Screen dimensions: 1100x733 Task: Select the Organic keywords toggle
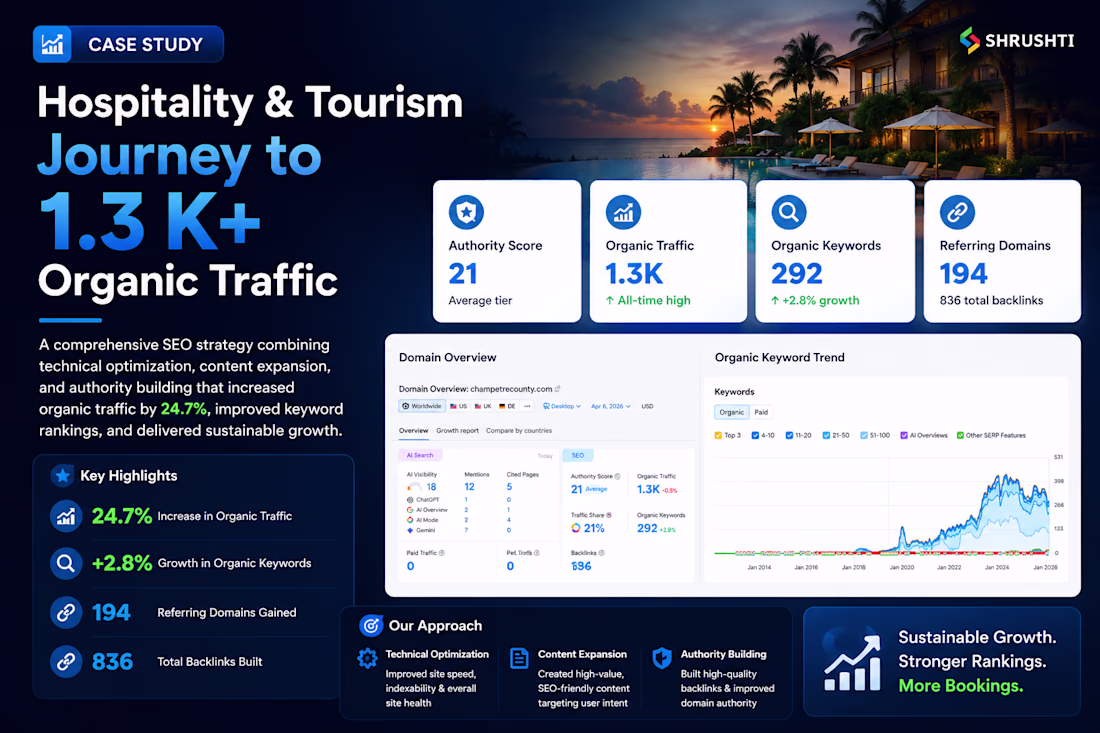point(732,412)
